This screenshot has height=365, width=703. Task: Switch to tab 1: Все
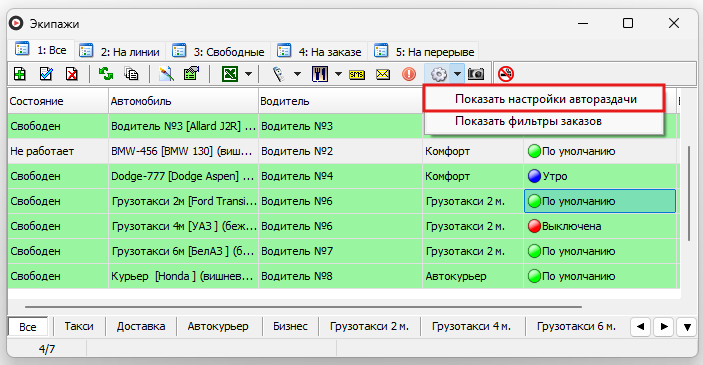41,50
